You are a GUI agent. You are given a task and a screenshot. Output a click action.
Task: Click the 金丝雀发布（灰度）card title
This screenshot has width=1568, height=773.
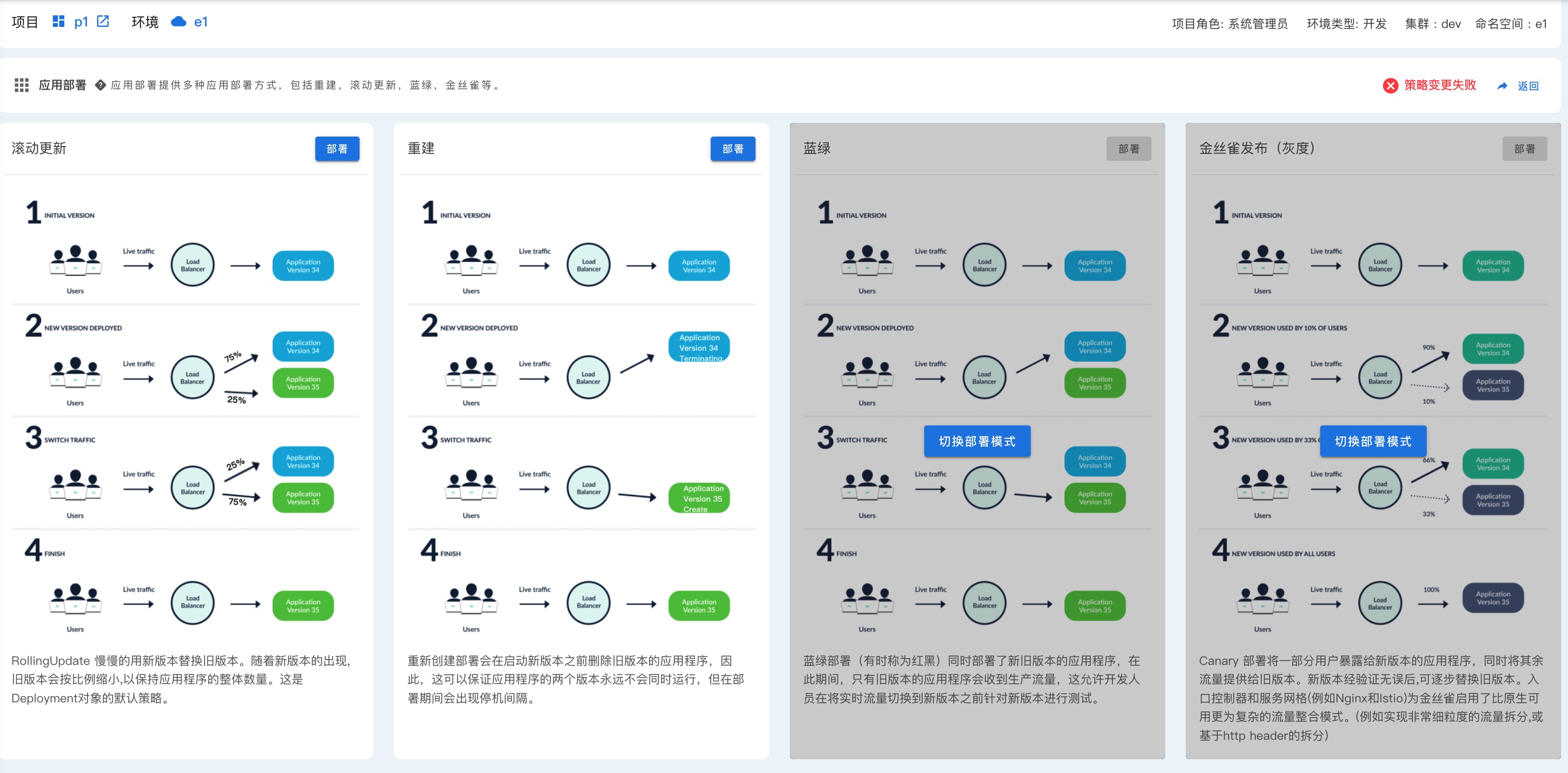tap(1256, 149)
